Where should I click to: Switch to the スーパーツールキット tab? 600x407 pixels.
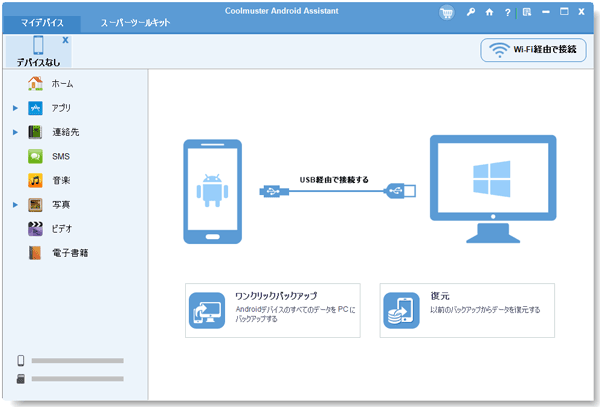(135, 23)
